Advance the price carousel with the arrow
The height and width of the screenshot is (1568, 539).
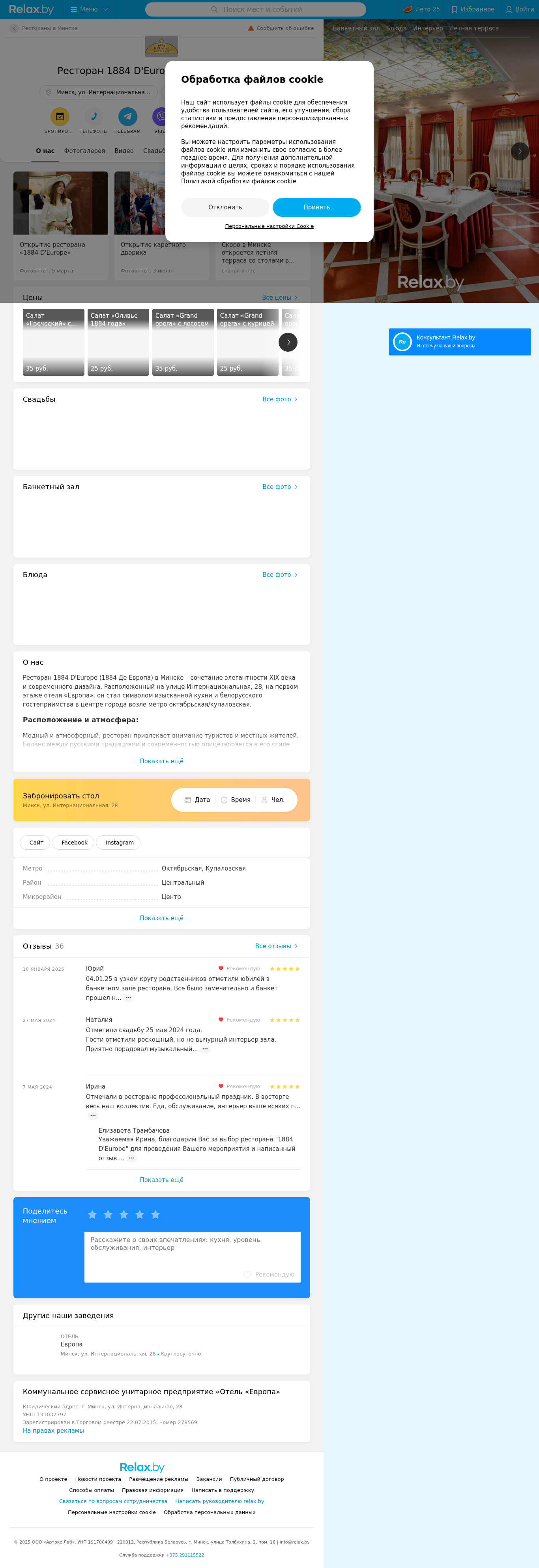[x=288, y=342]
